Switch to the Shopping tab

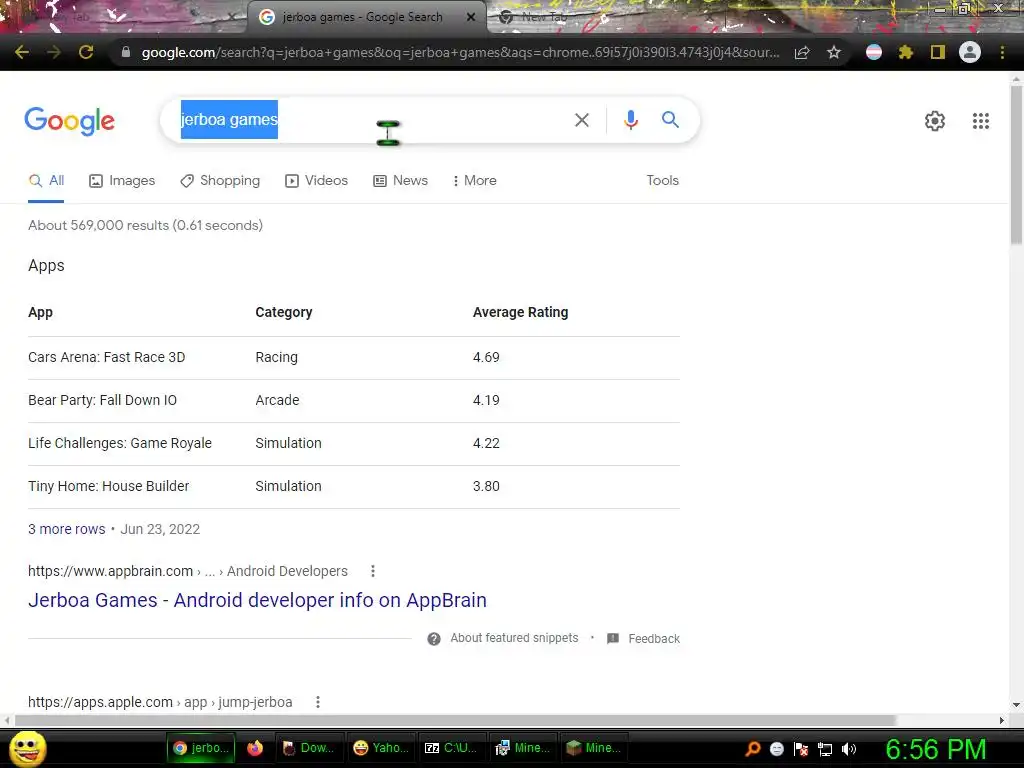pyautogui.click(x=220, y=181)
